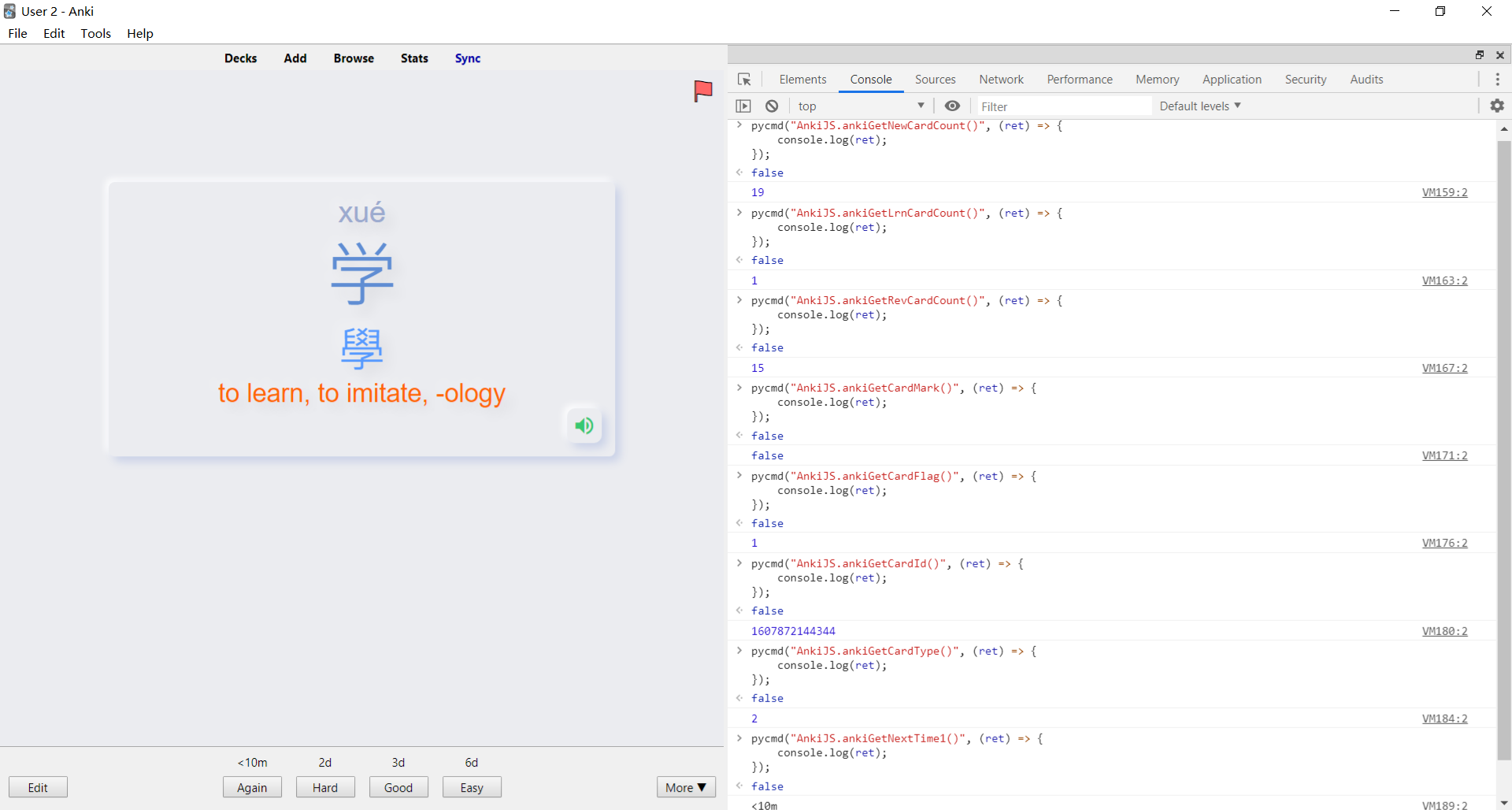1512x810 pixels.
Task: Activate the inspect element tool in DevTools
Action: tap(744, 80)
